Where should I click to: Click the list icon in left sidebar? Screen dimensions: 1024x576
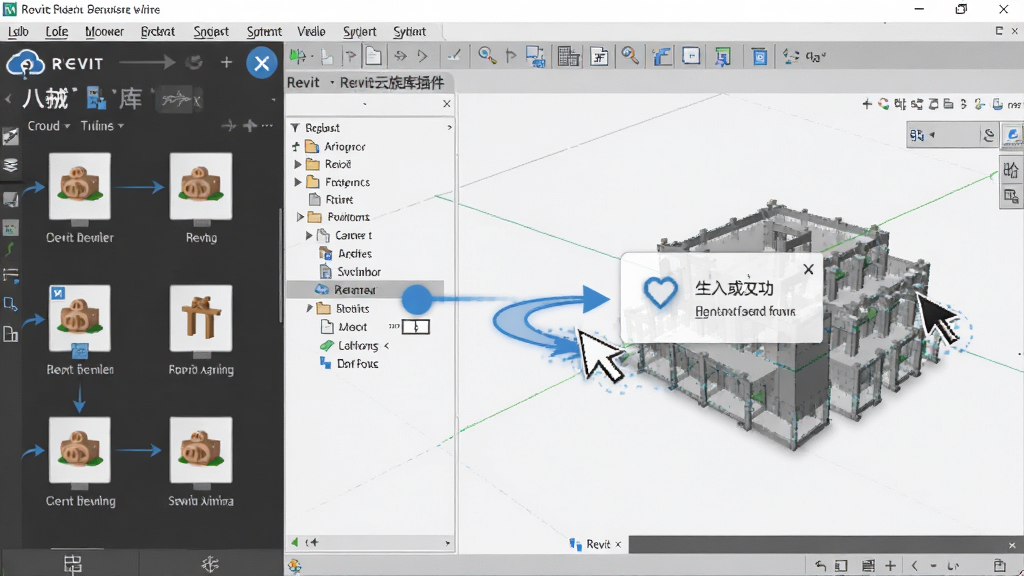pos(10,276)
